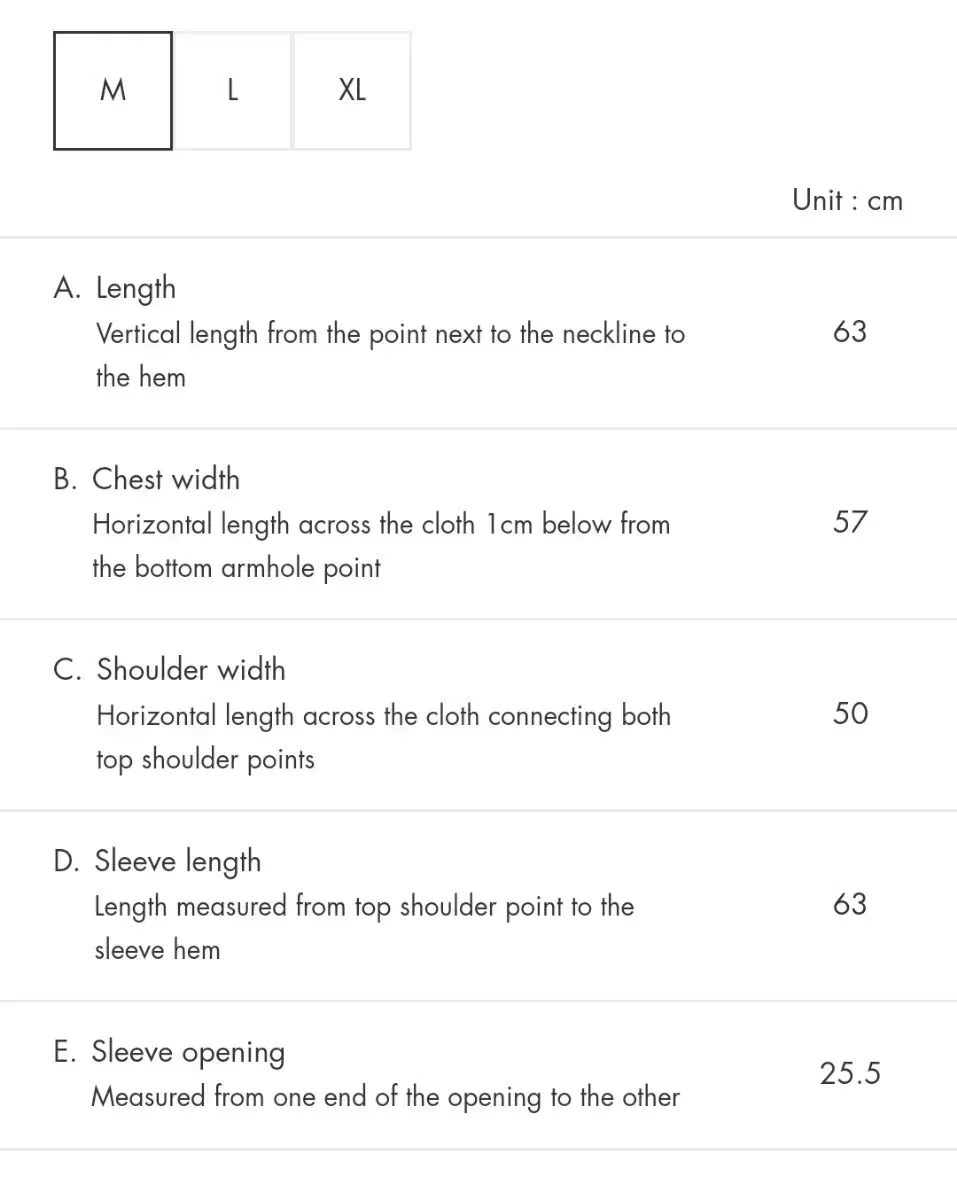Select the B. Chest width heading
Screen dimensions: 957x1200
[x=146, y=479]
